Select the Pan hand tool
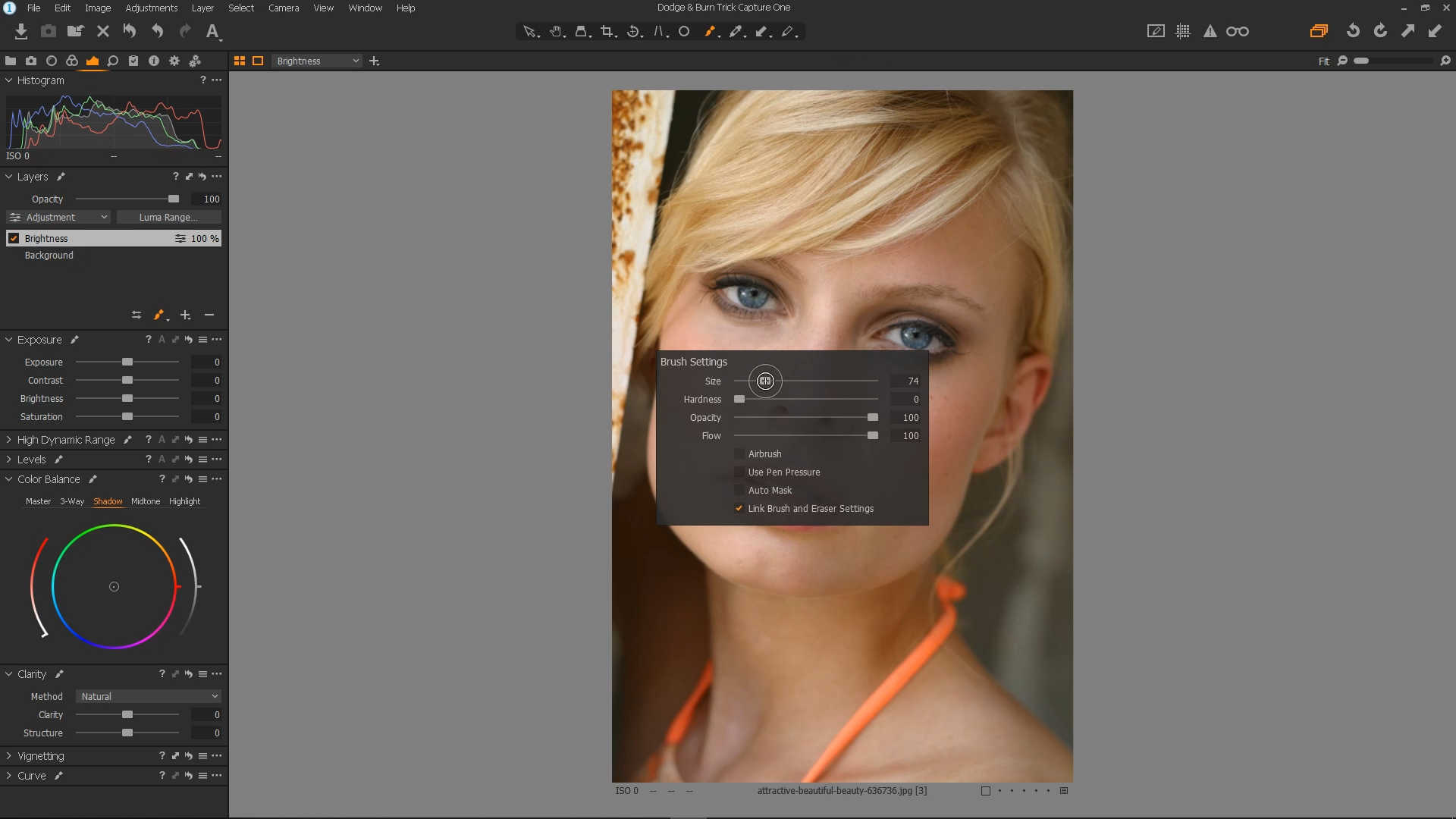Screen dimensions: 1456x819 [x=556, y=31]
